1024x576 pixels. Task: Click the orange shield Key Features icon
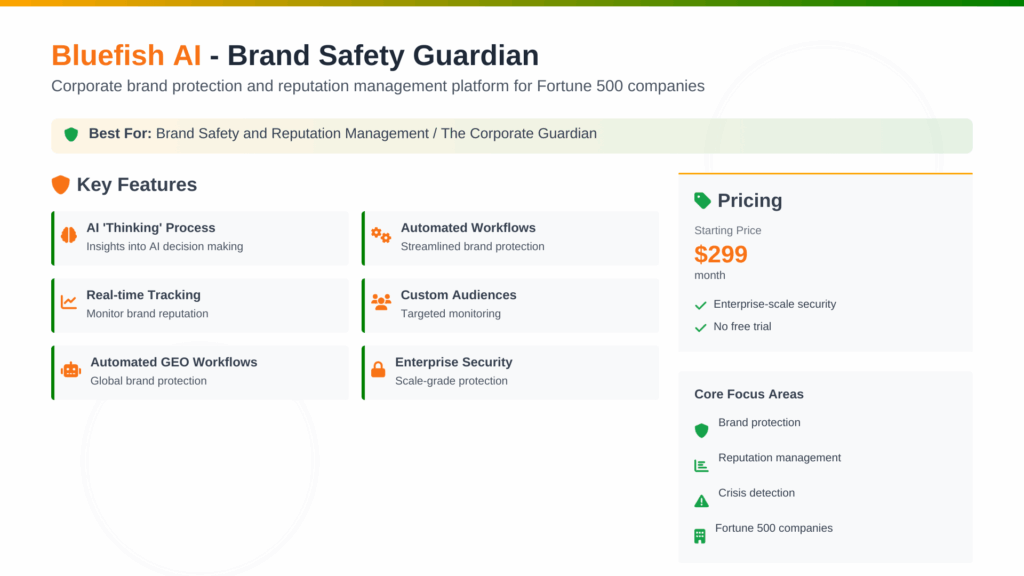[61, 185]
